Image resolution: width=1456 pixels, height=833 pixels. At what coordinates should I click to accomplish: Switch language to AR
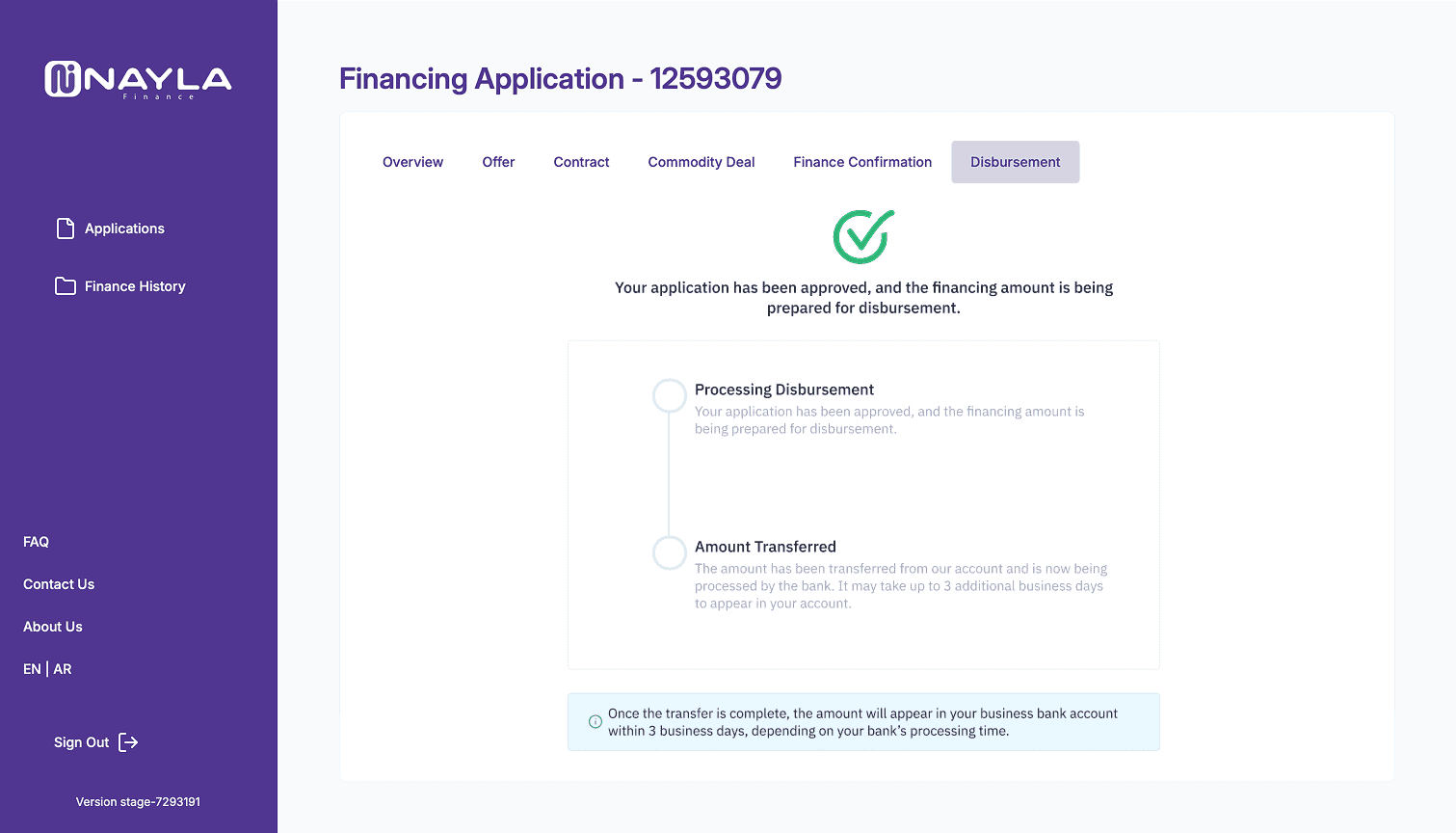(63, 668)
